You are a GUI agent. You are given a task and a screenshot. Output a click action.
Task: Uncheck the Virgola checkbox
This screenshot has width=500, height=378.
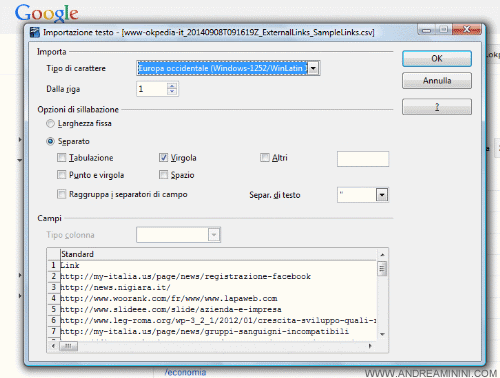[163, 157]
